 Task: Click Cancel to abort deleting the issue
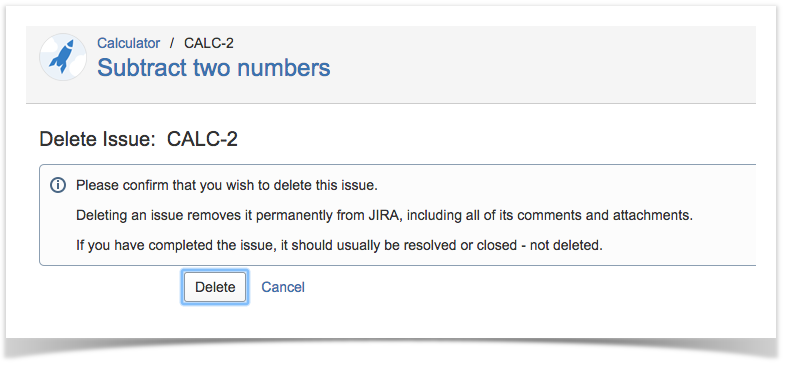[283, 287]
